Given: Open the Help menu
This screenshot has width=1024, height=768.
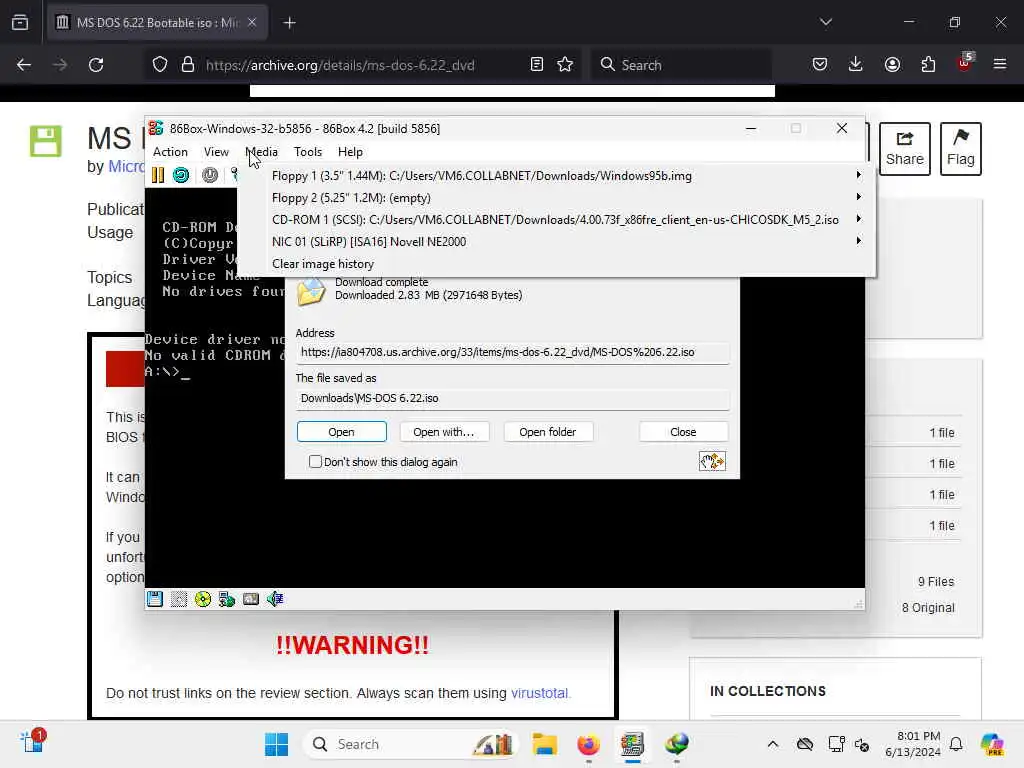Looking at the screenshot, I should (350, 152).
